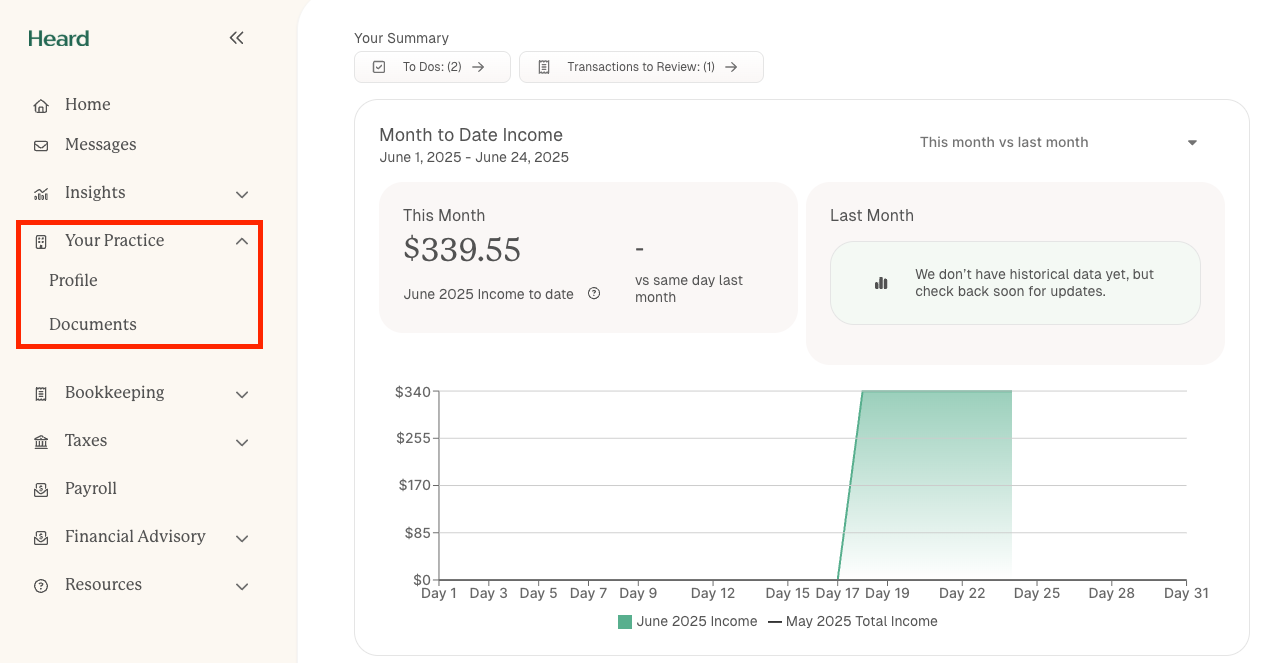Click the Resources question-mark icon
1272x663 pixels.
(x=40, y=585)
